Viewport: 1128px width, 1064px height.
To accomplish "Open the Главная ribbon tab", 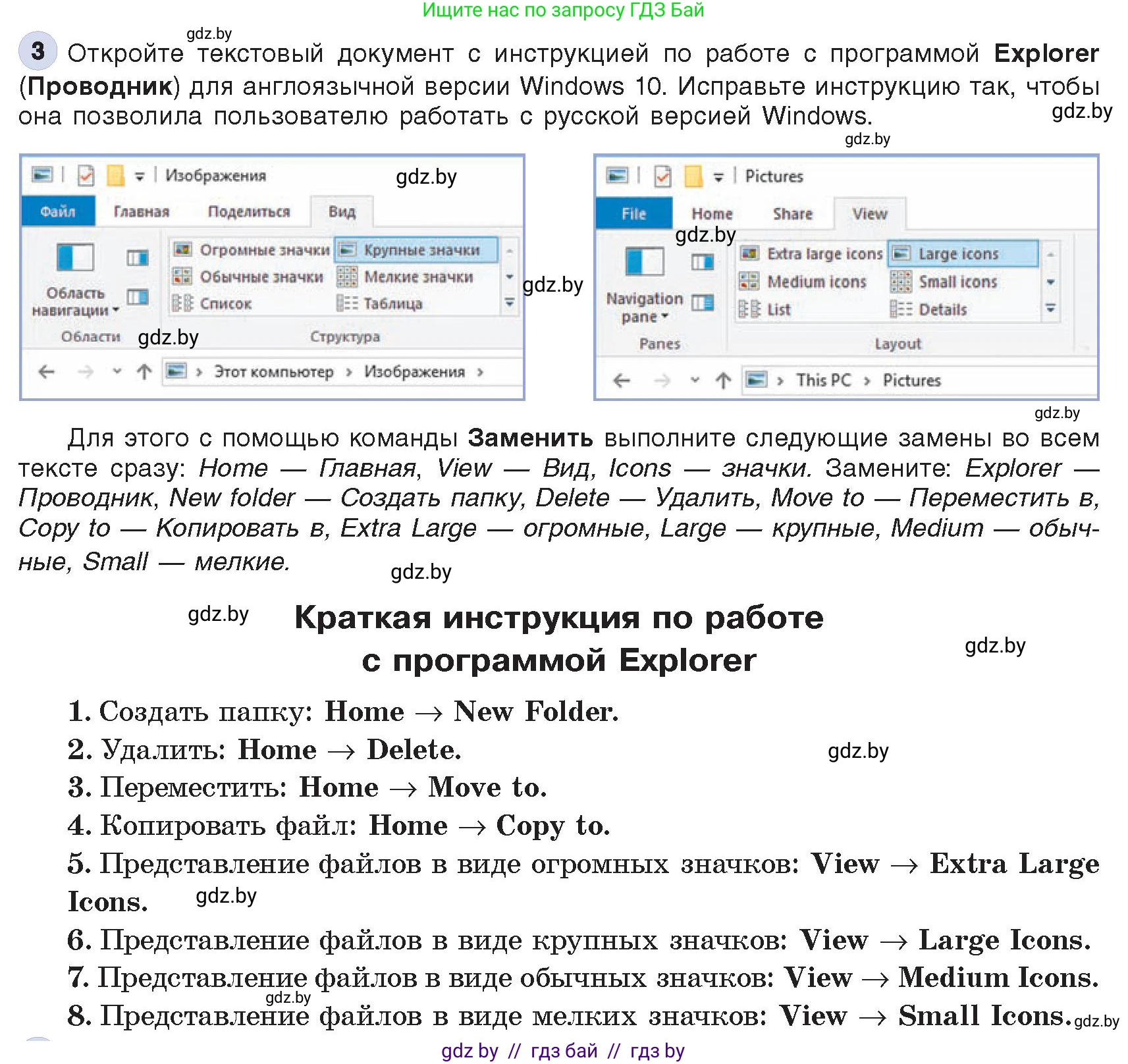I will point(141,211).
